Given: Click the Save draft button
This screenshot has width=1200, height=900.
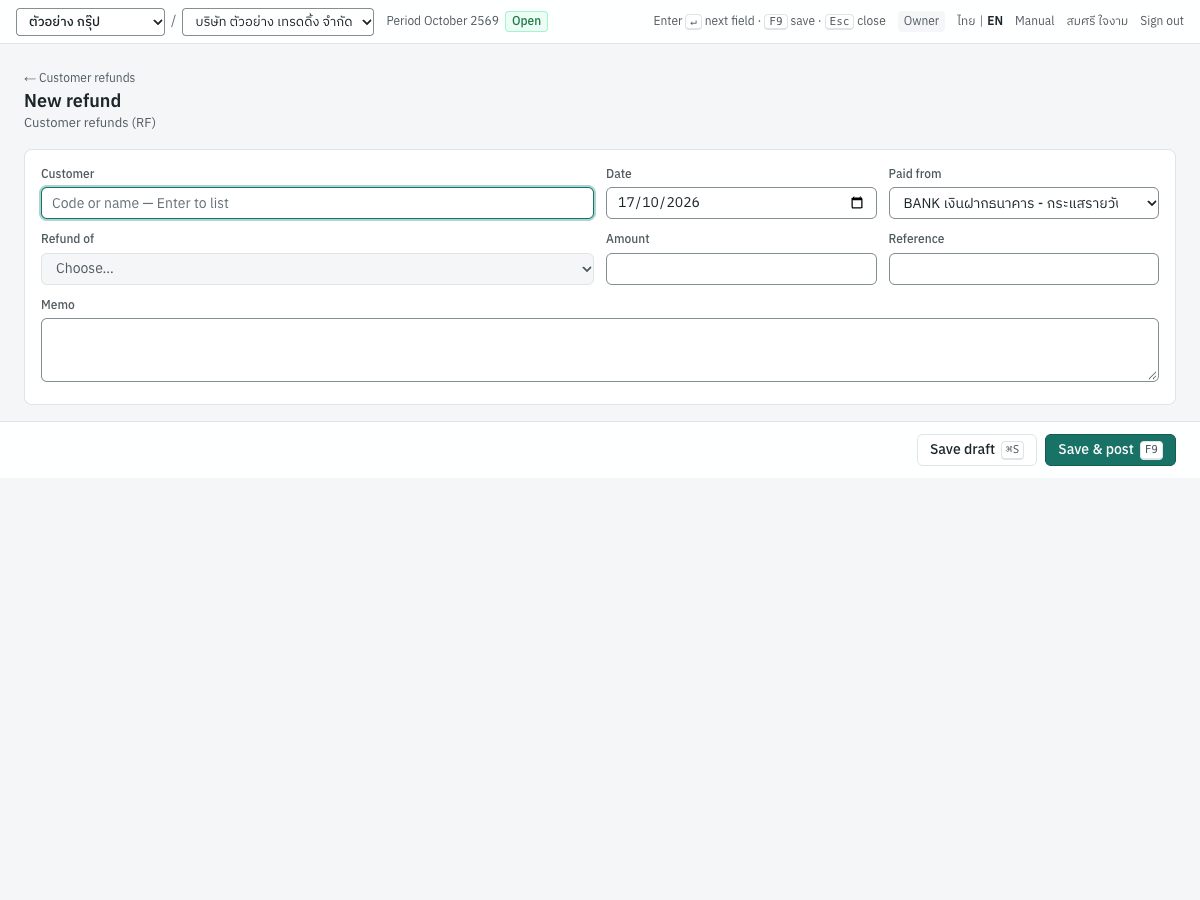Looking at the screenshot, I should click(x=977, y=450).
